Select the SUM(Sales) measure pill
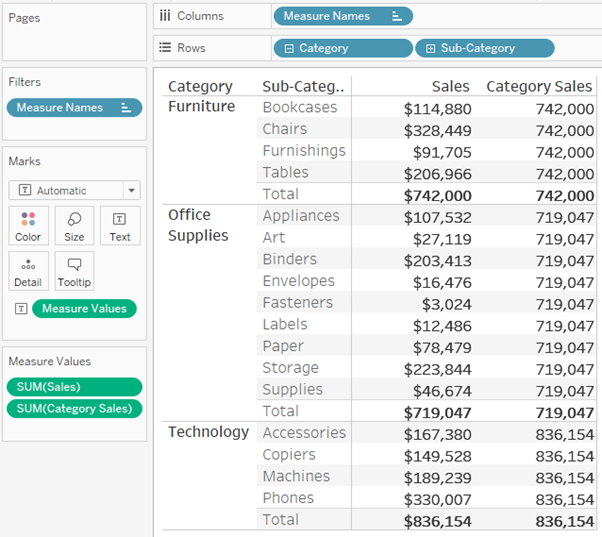Image resolution: width=602 pixels, height=537 pixels. point(74,387)
